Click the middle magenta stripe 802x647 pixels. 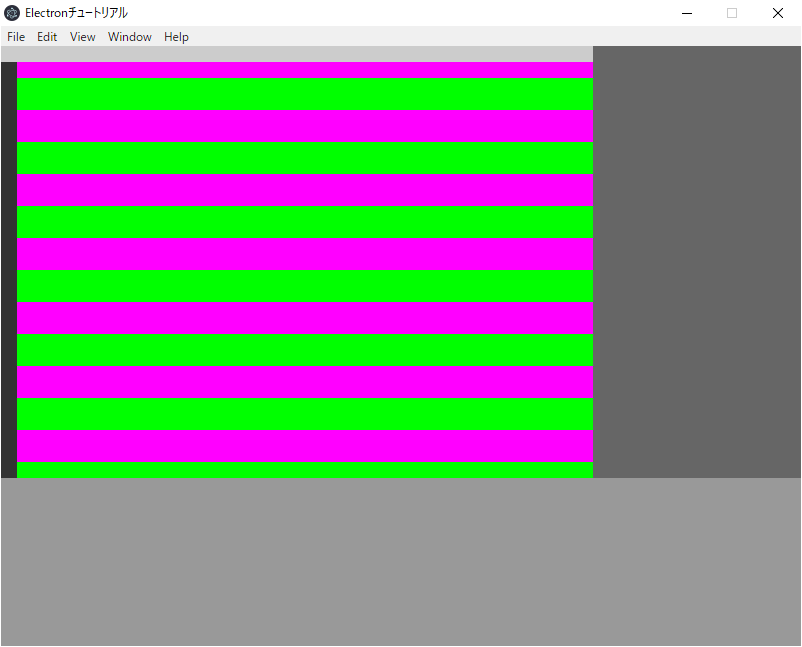point(300,253)
